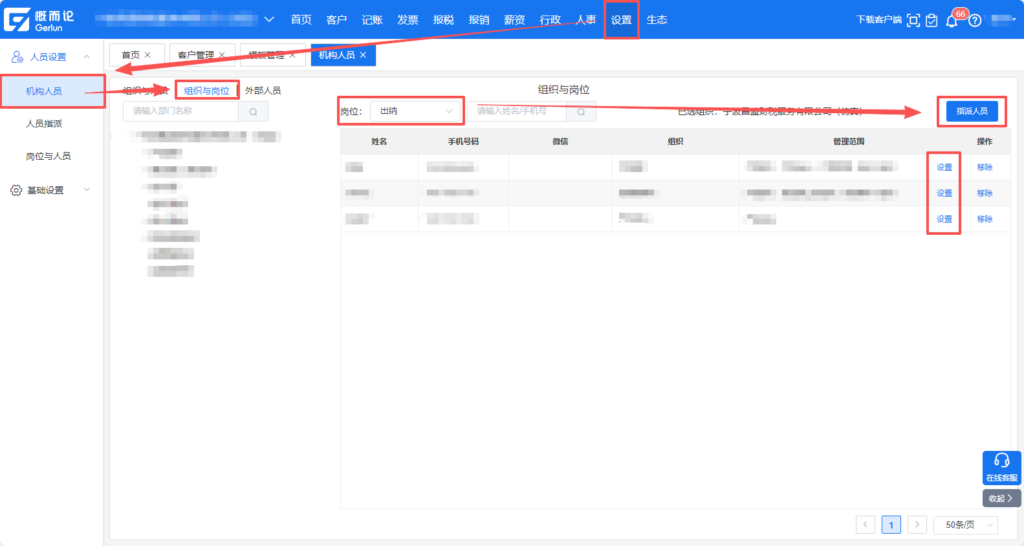
Task: Close the 客户管理 tab
Action: pyautogui.click(x=222, y=55)
